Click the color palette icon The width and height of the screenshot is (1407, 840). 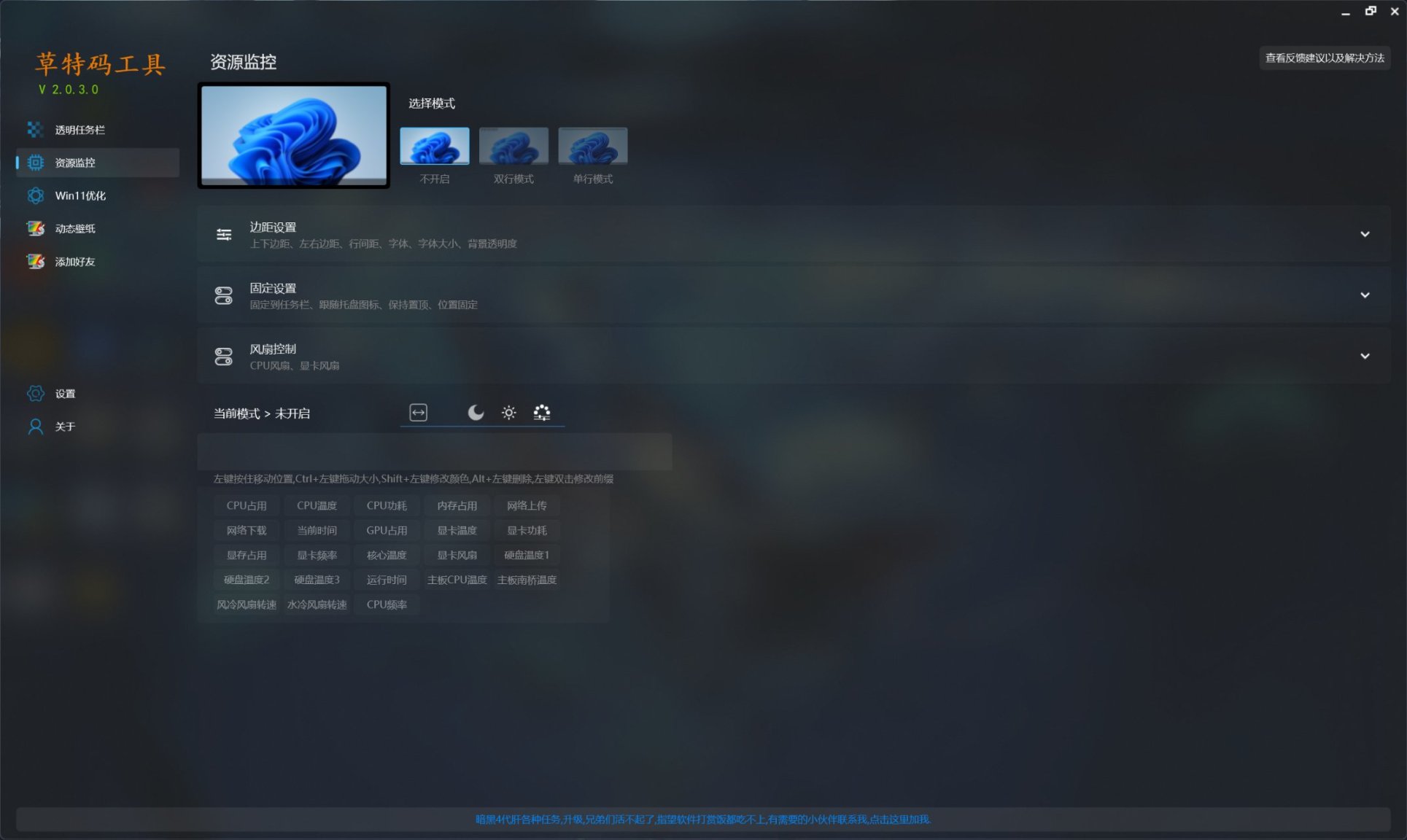click(542, 413)
